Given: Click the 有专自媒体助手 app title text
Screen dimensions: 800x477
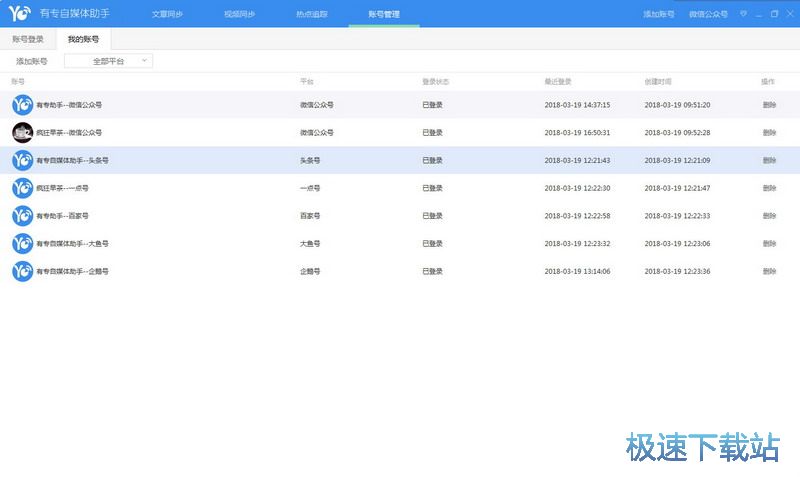Looking at the screenshot, I should tap(74, 13).
